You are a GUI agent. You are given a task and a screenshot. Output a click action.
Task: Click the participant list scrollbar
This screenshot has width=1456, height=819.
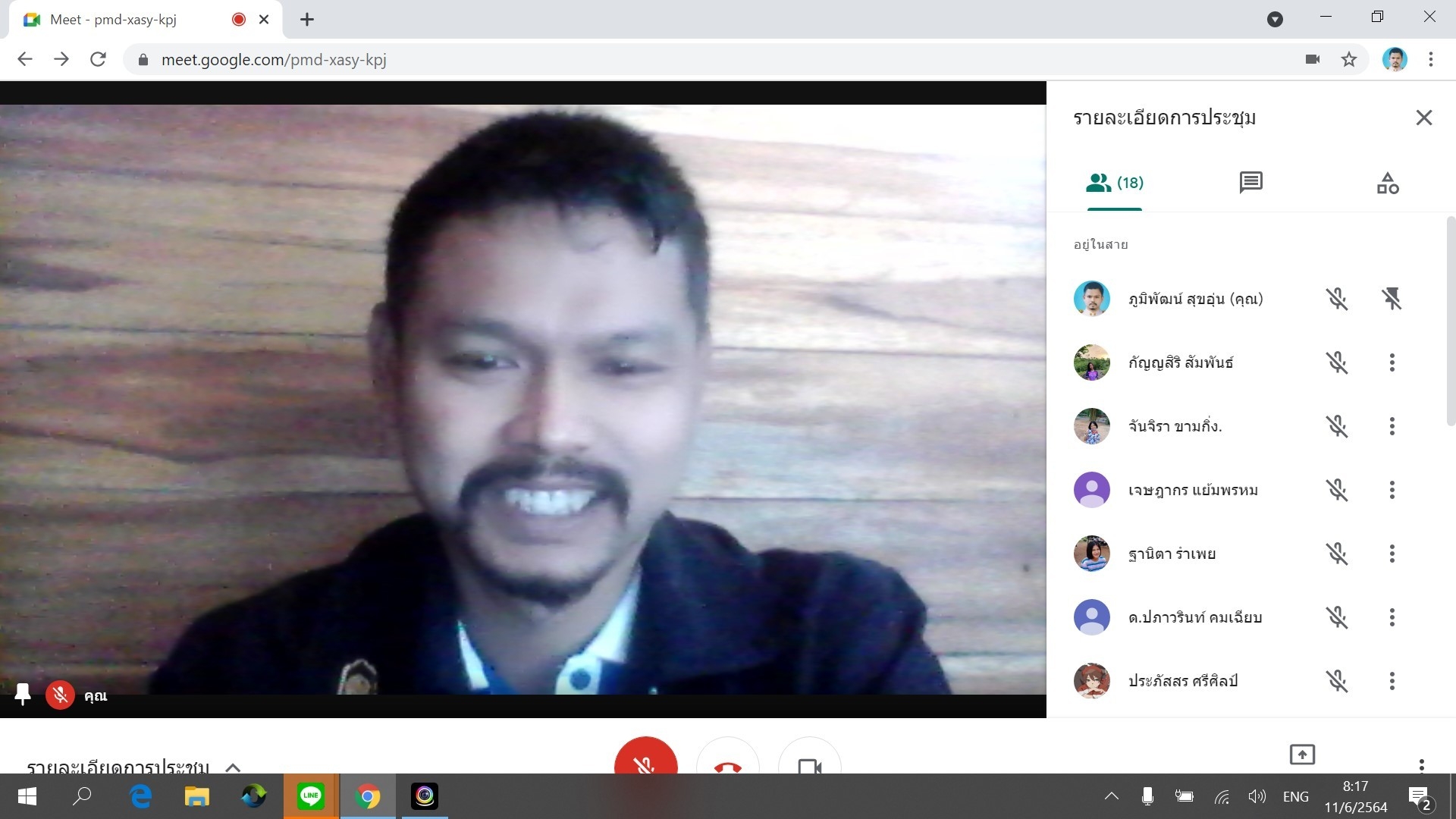click(x=1450, y=318)
